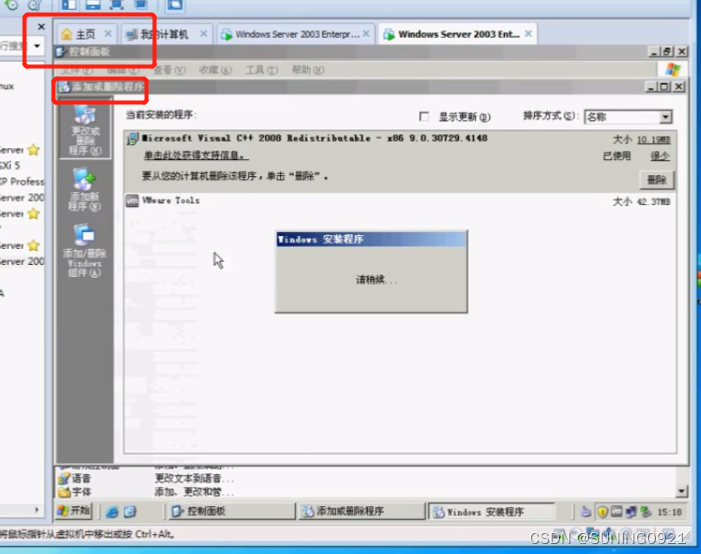This screenshot has height=554, width=701.
Task: Click the VMware Tools program icon
Action: coord(132,201)
